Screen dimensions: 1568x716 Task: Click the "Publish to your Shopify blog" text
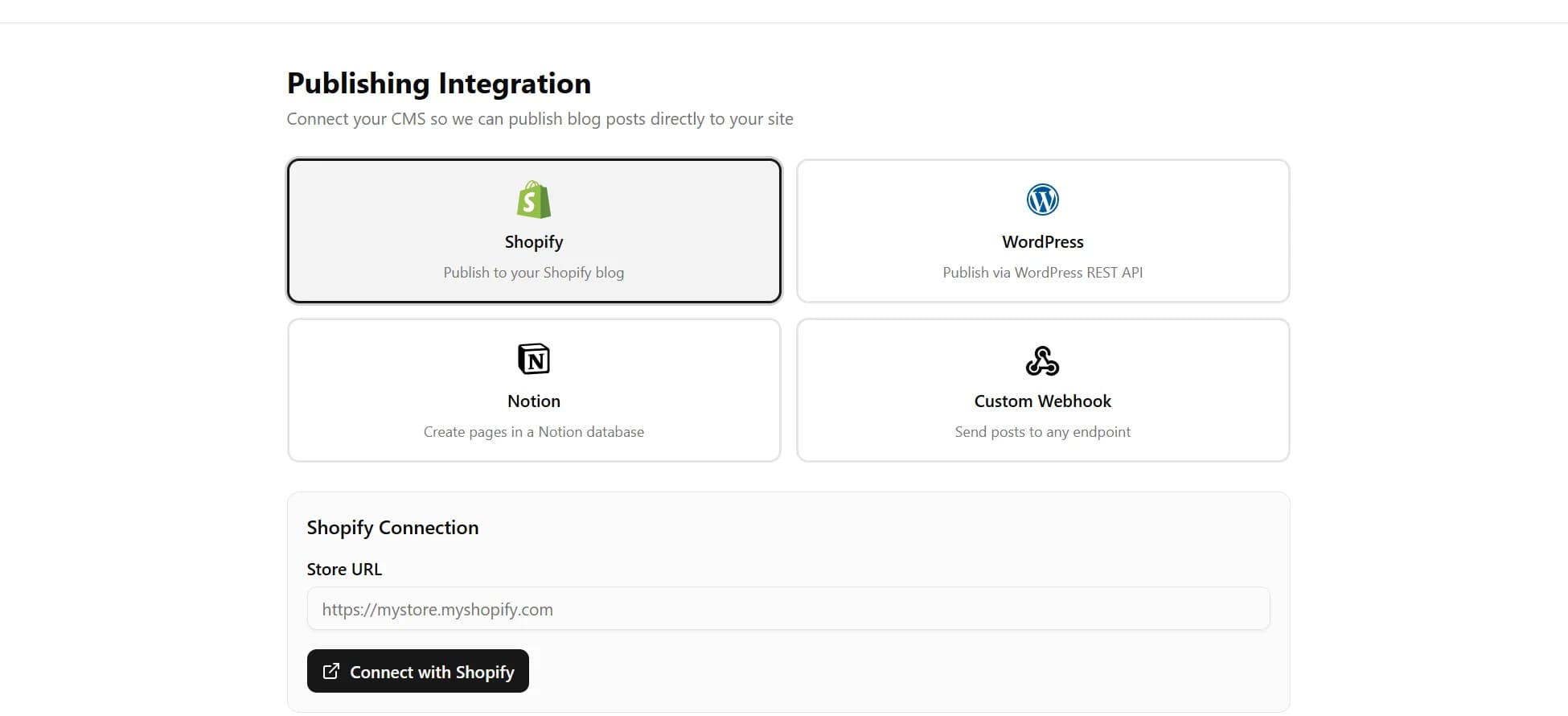tap(534, 273)
